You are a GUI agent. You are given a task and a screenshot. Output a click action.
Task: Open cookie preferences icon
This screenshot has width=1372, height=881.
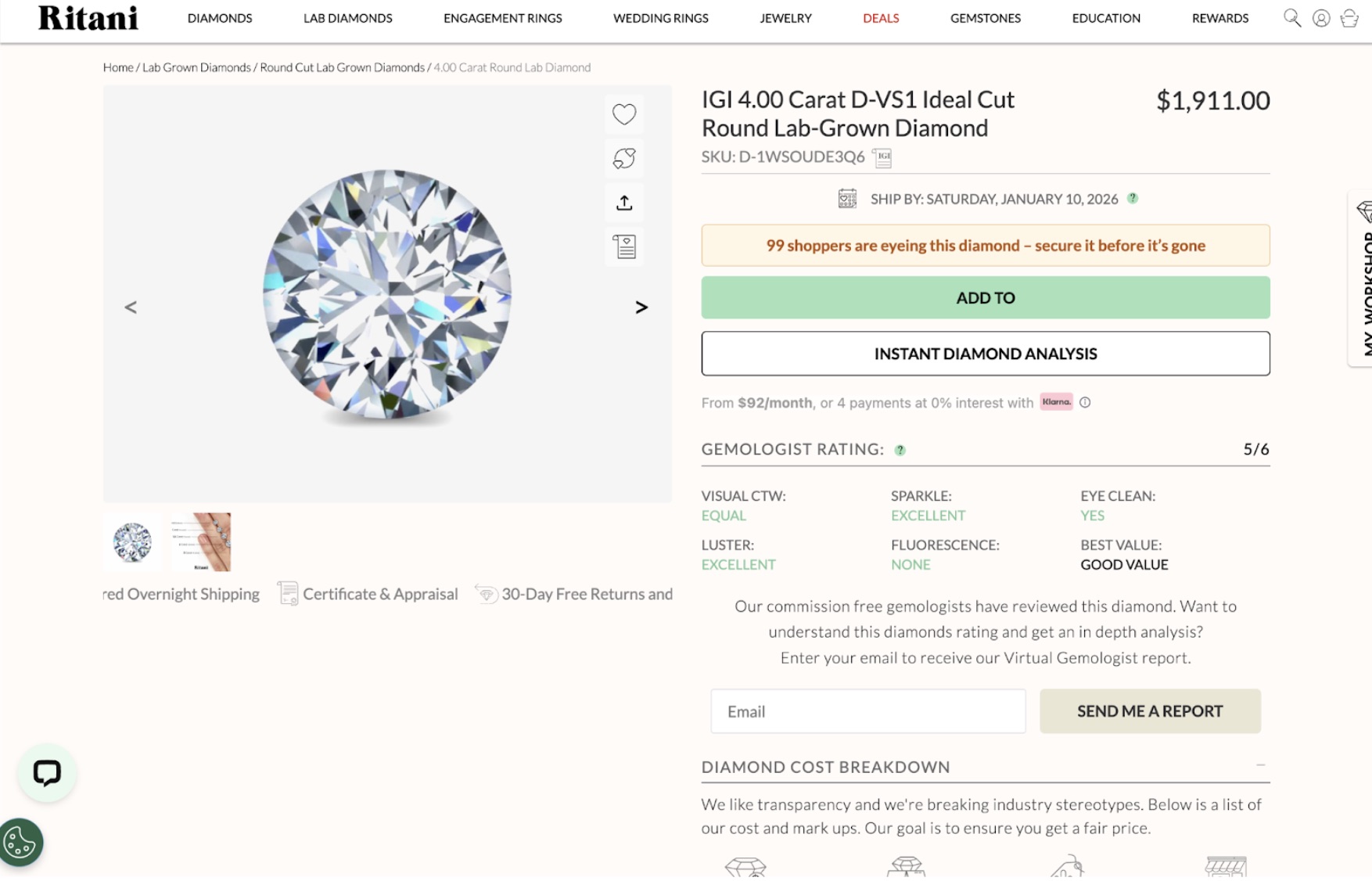pos(20,843)
